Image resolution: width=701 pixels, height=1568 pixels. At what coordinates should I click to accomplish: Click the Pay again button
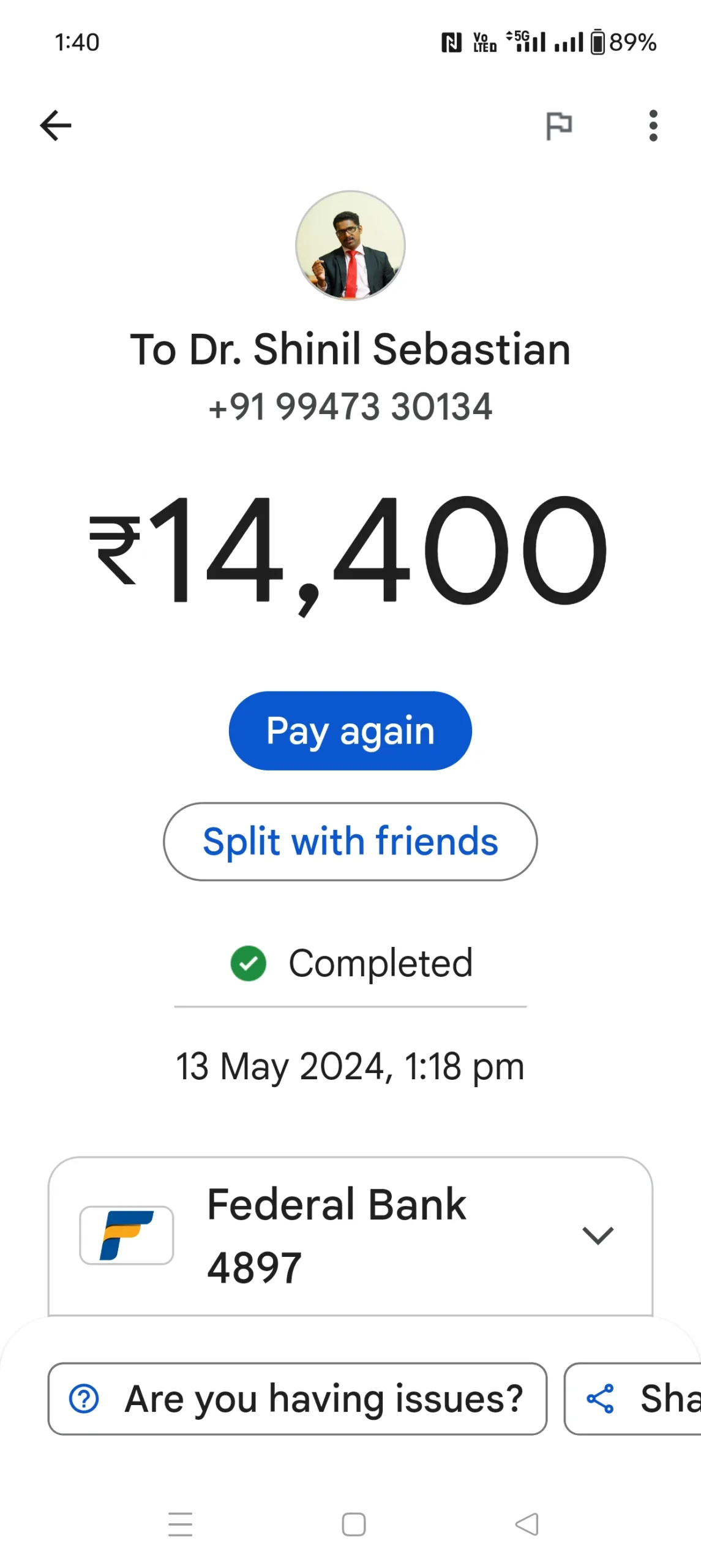click(350, 731)
